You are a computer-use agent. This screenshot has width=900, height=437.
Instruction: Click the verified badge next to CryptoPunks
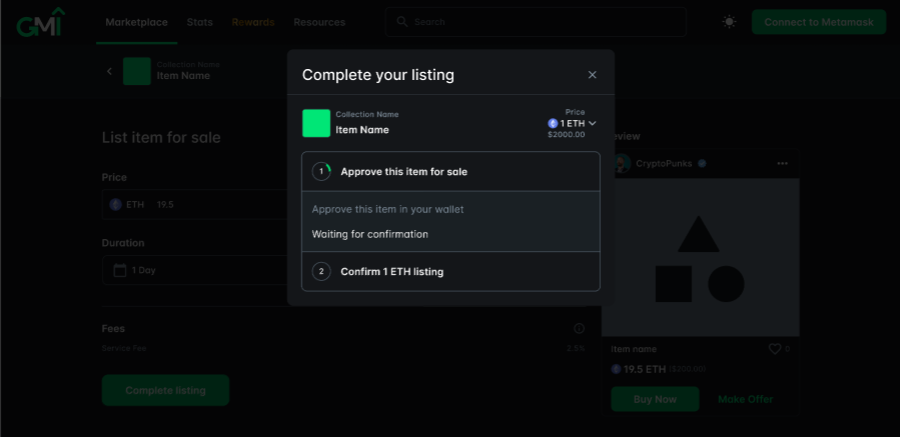702,164
